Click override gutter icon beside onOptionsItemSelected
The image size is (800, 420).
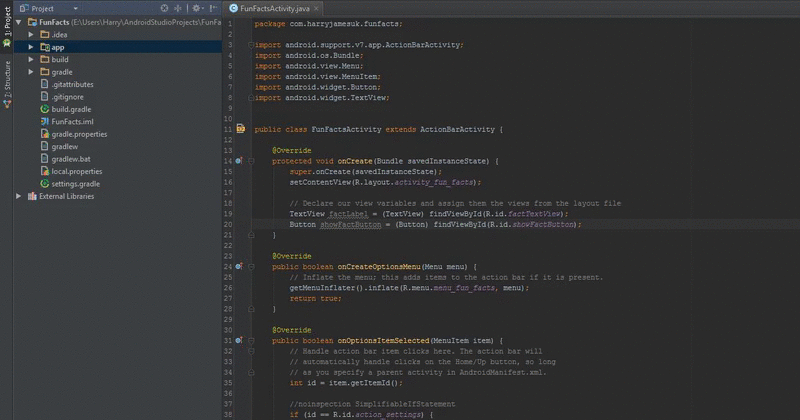tap(239, 340)
